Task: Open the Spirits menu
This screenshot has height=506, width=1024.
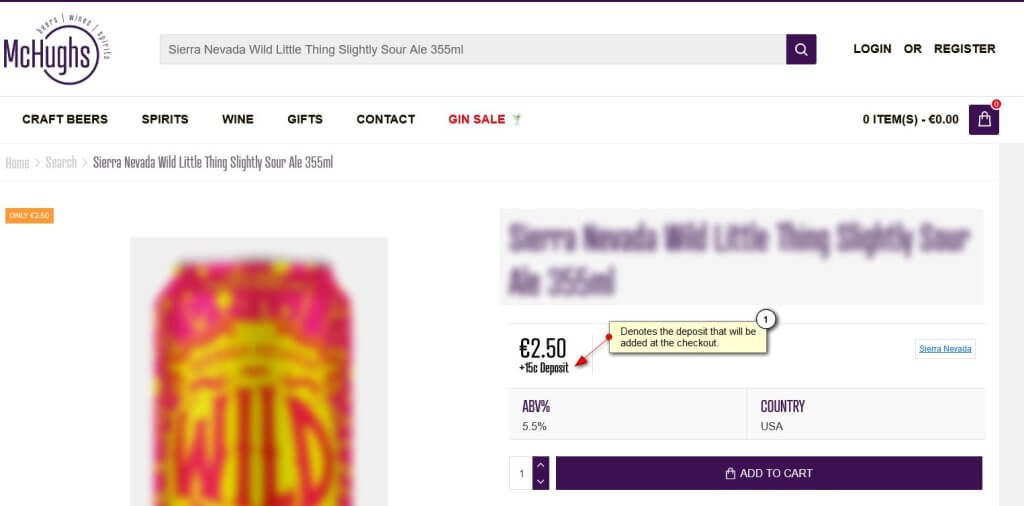Action: [165, 119]
